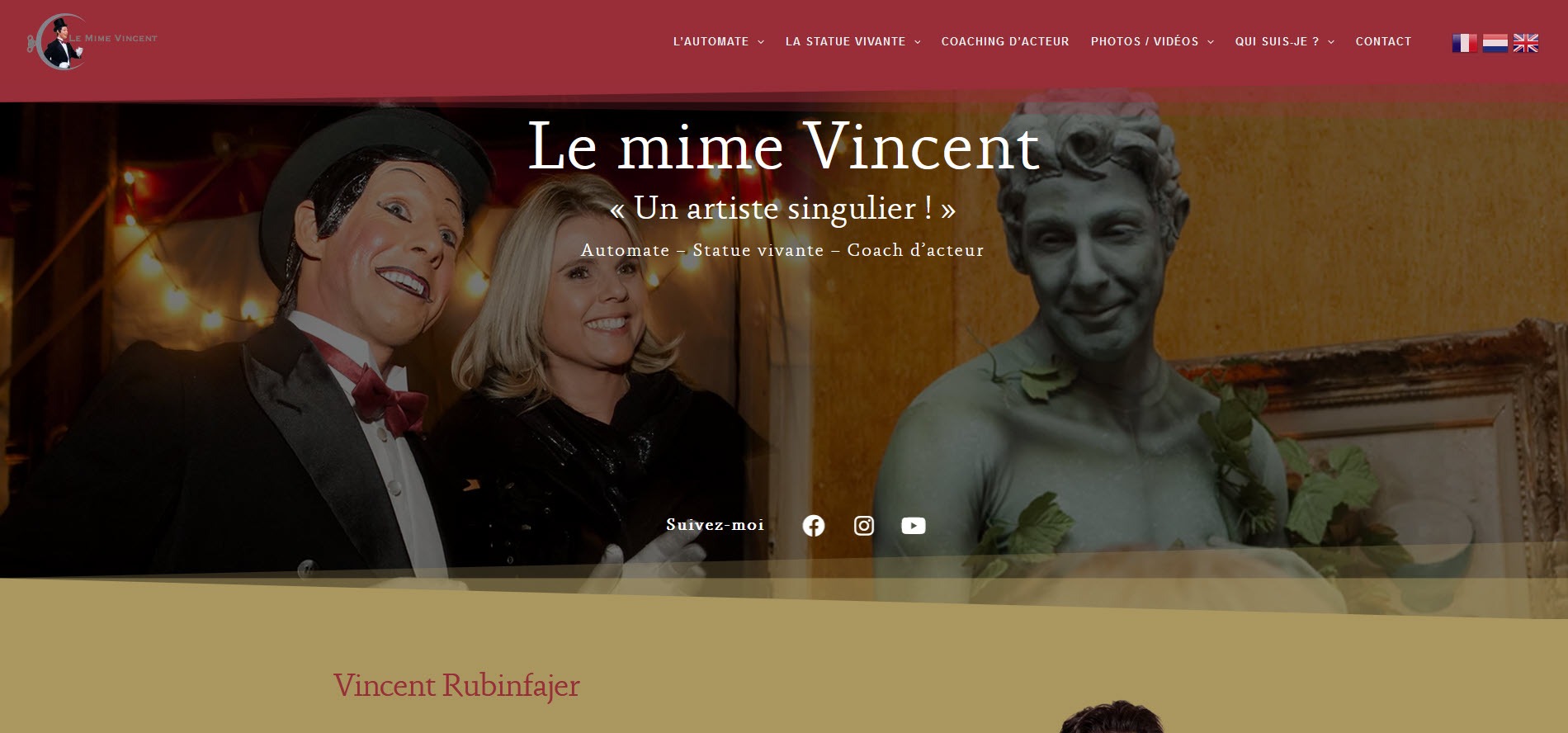Click the Le mime Vincent hero title
This screenshot has height=733, width=1568.
783,146
